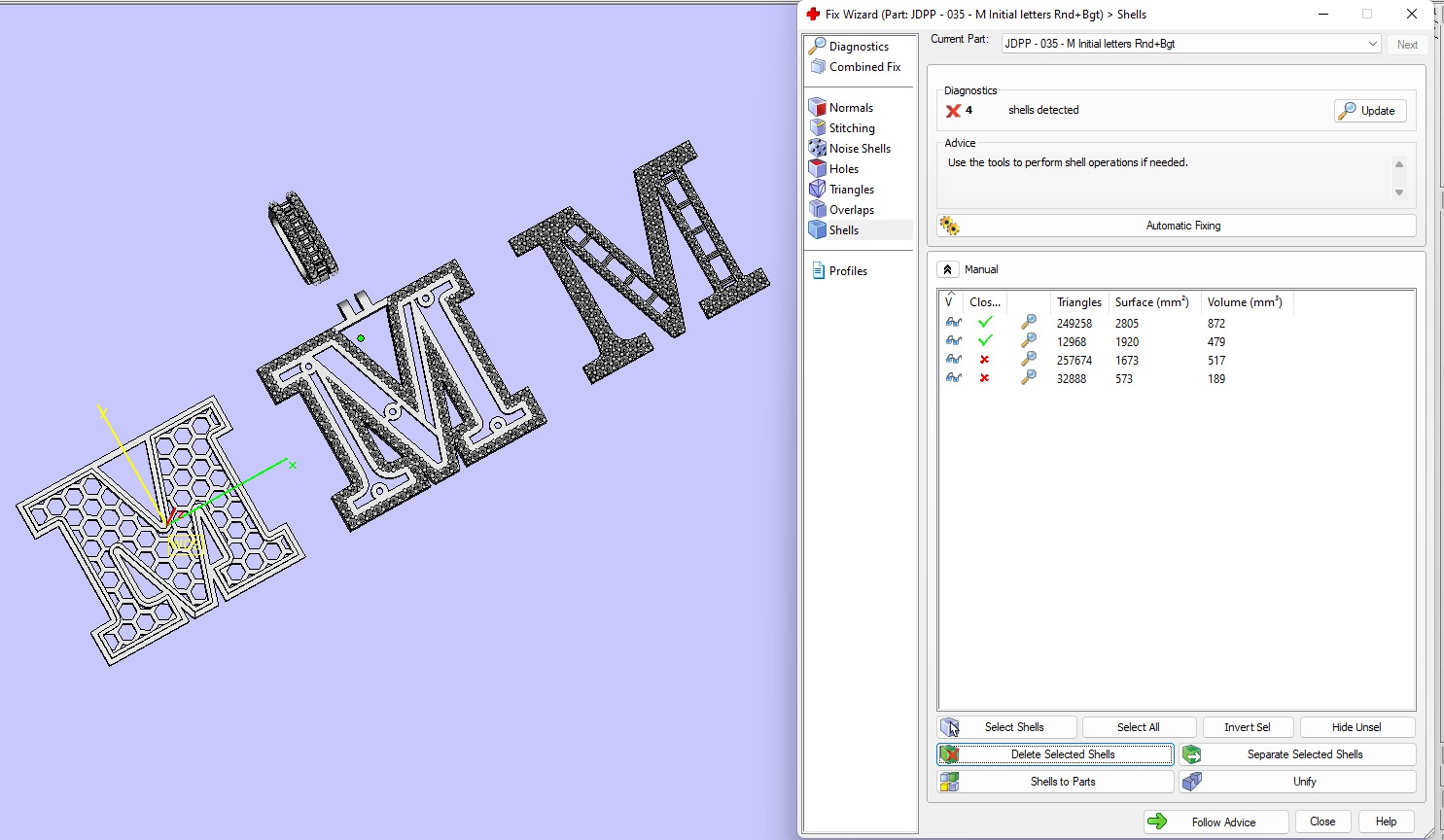Toggle visibility of the 32888-triangle shell

pyautogui.click(x=954, y=378)
